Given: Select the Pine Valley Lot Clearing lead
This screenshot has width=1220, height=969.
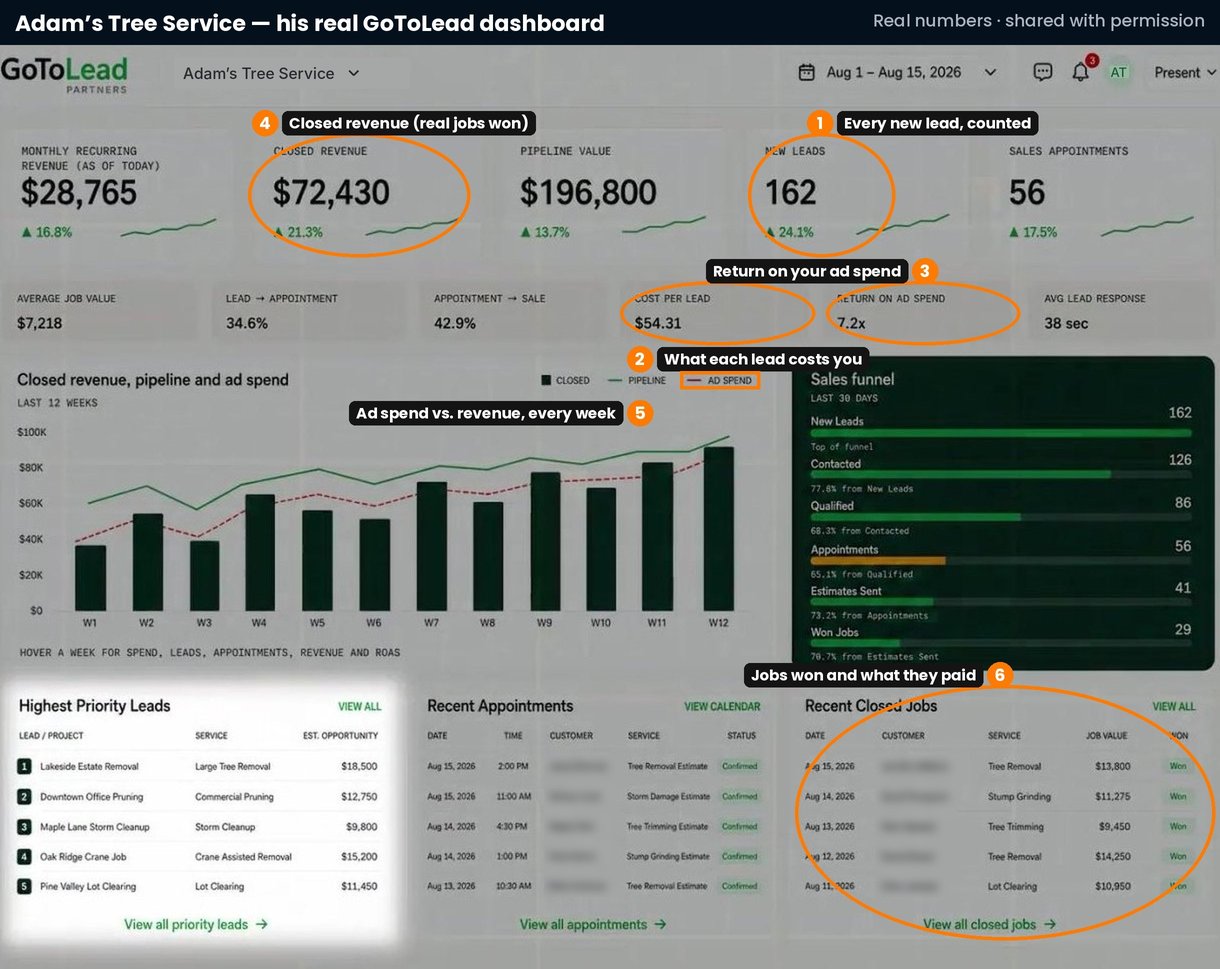Looking at the screenshot, I should pos(198,886).
